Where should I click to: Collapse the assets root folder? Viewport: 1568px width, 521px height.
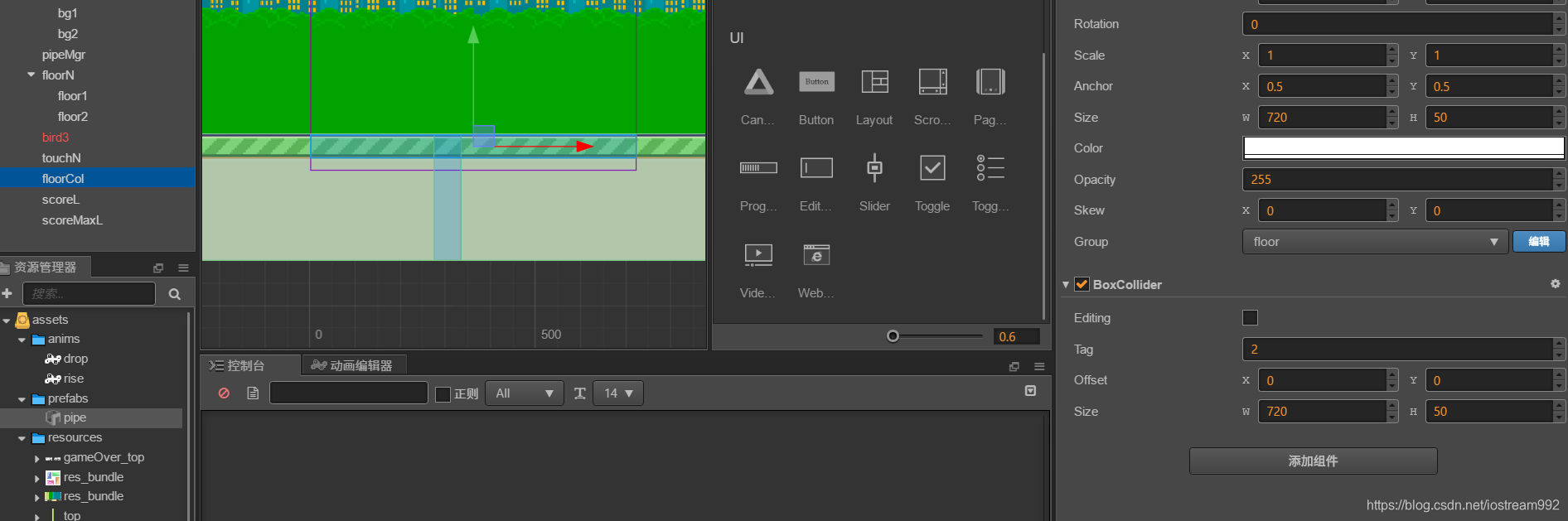tap(7, 321)
